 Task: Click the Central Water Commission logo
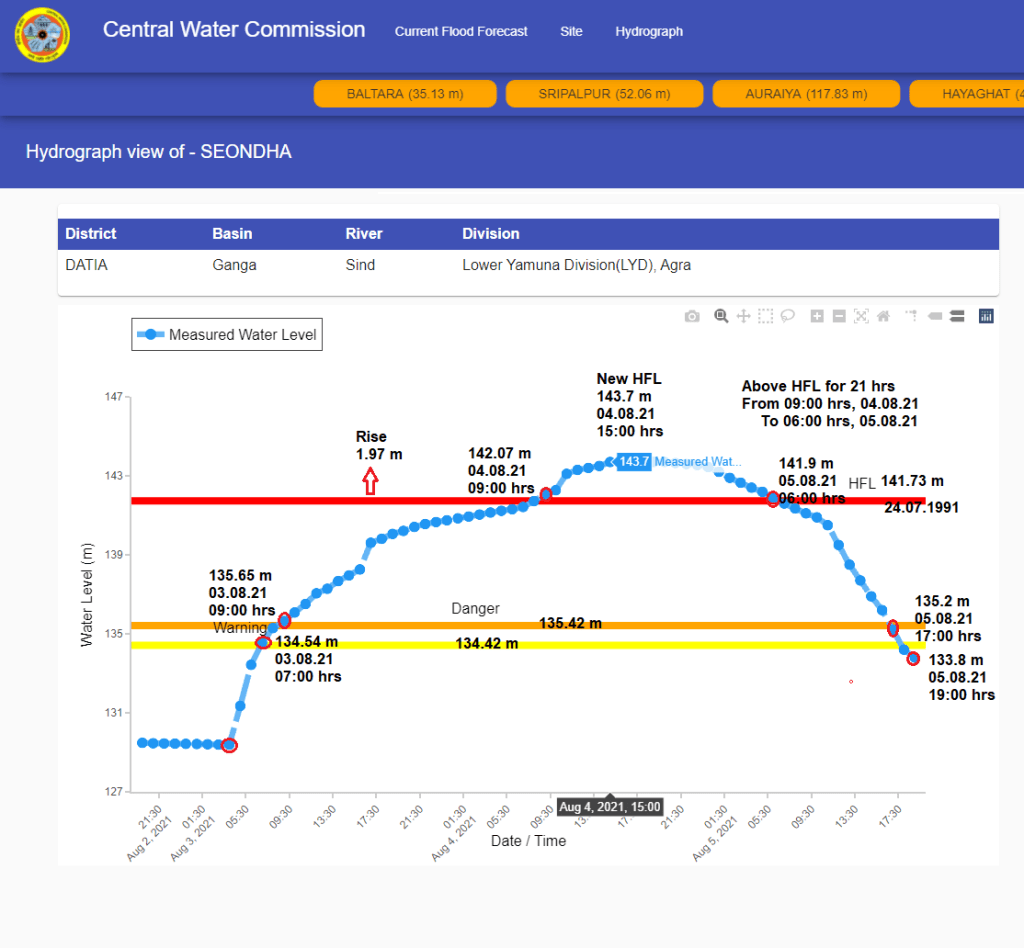click(42, 35)
